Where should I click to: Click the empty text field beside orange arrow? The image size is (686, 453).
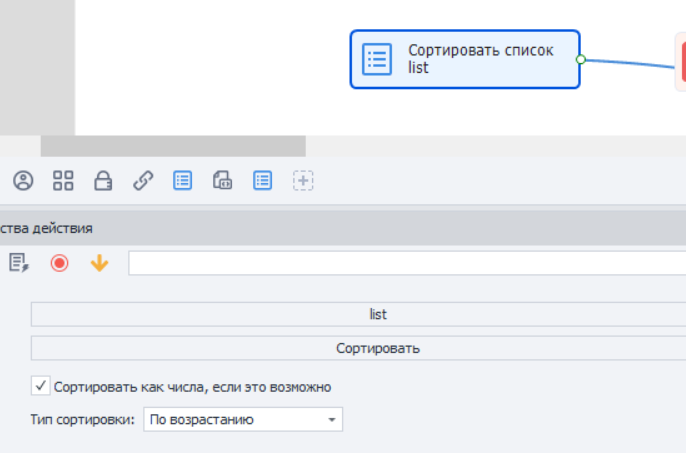[406, 263]
